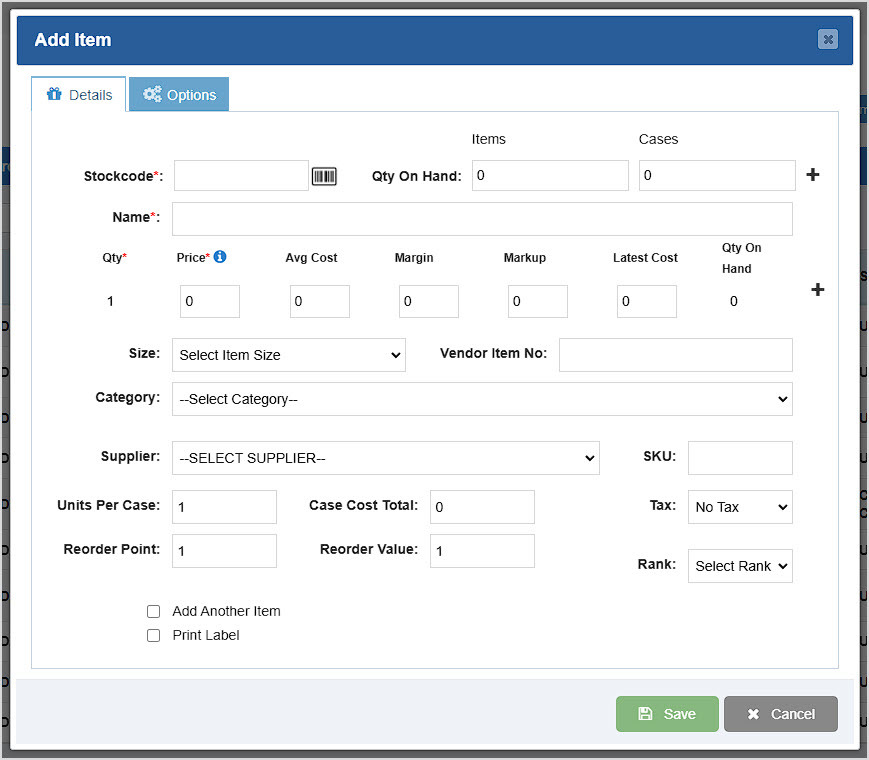Expand the Select Category dropdown
The width and height of the screenshot is (869, 760).
pos(482,399)
